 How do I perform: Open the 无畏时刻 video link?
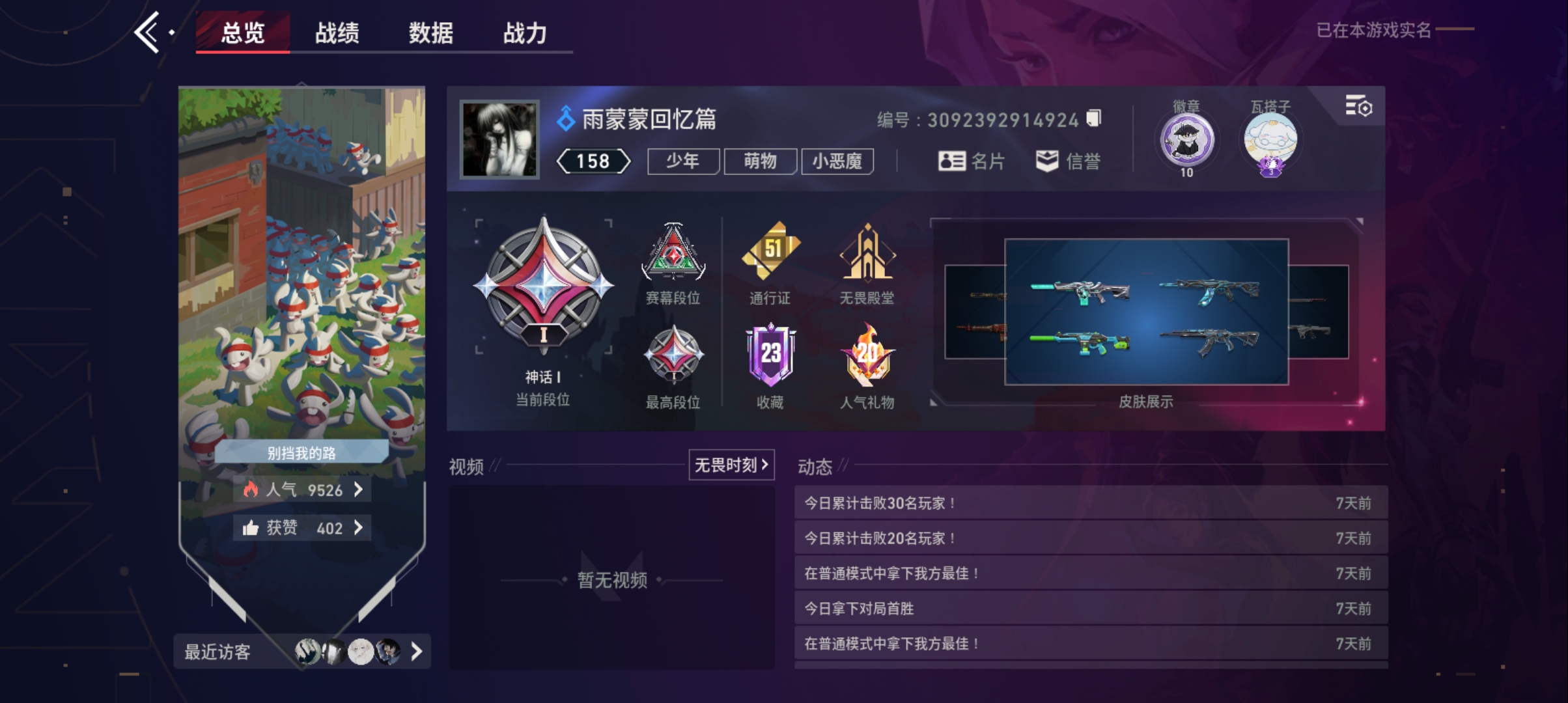[731, 465]
